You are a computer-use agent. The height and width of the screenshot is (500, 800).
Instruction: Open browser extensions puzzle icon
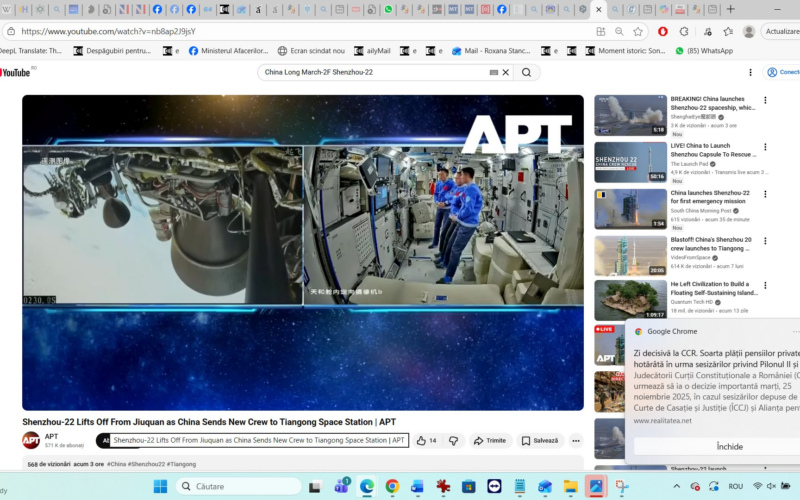point(684,32)
